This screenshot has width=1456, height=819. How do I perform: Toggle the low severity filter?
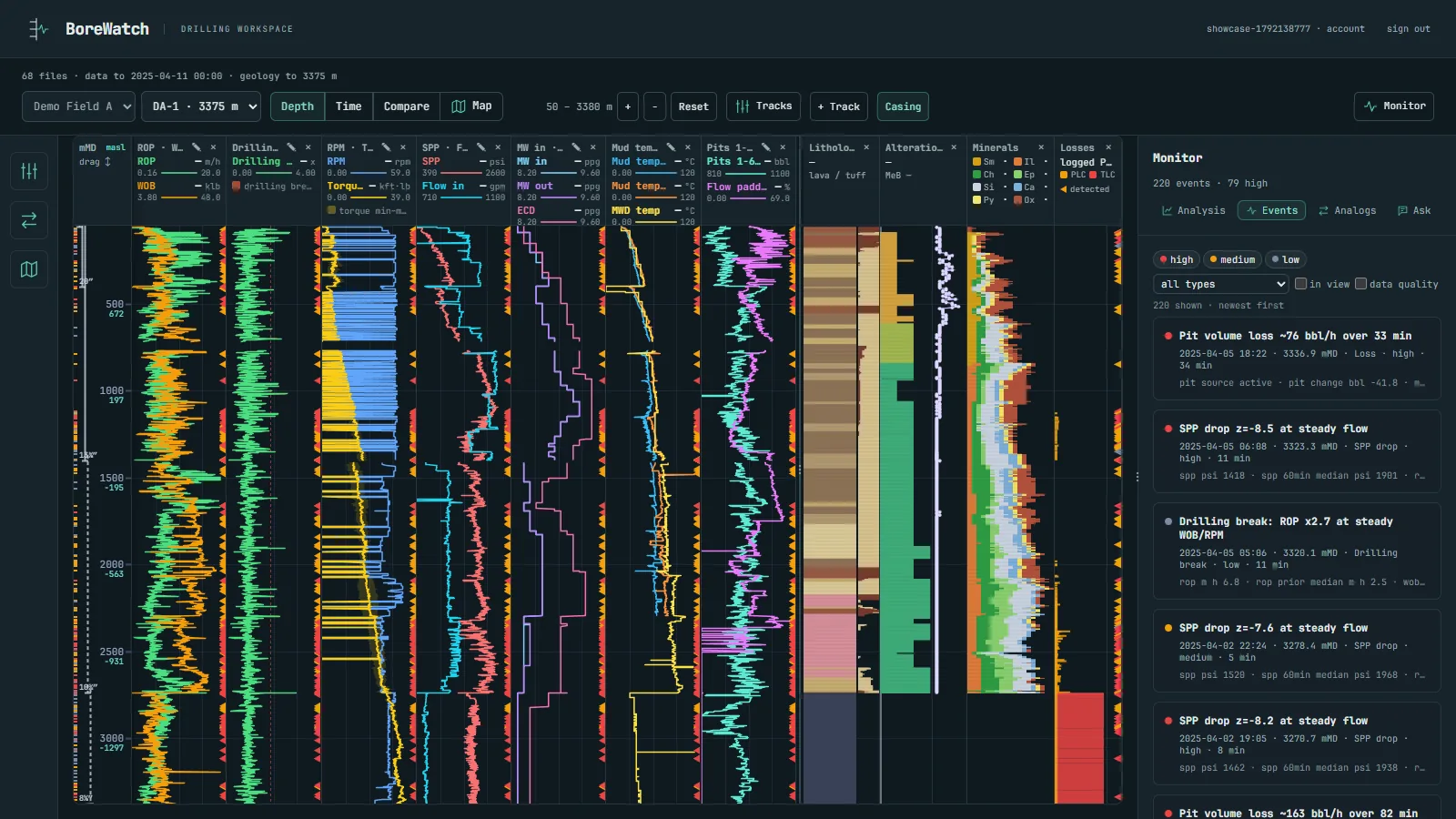click(1286, 259)
